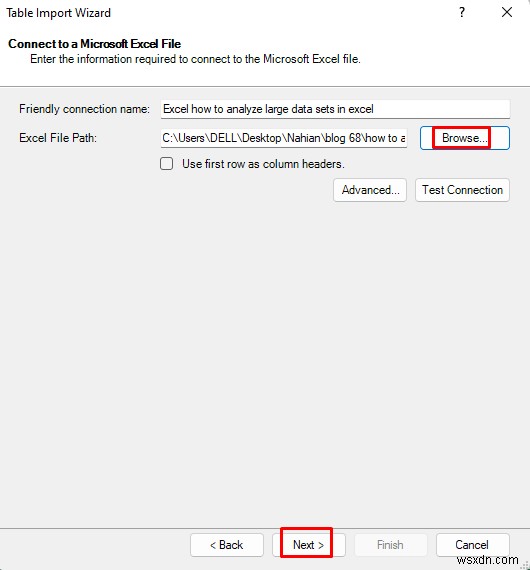530x570 pixels.
Task: Return with the < Back button
Action: 226,545
